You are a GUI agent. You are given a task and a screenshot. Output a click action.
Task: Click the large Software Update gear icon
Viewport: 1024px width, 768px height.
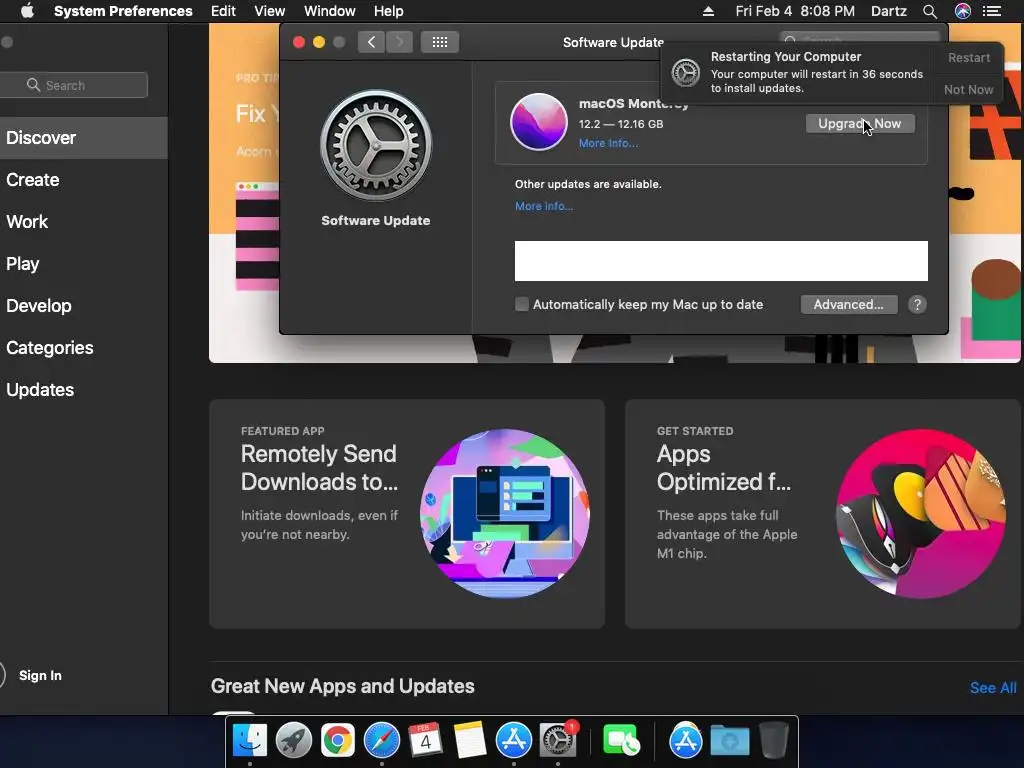(376, 145)
